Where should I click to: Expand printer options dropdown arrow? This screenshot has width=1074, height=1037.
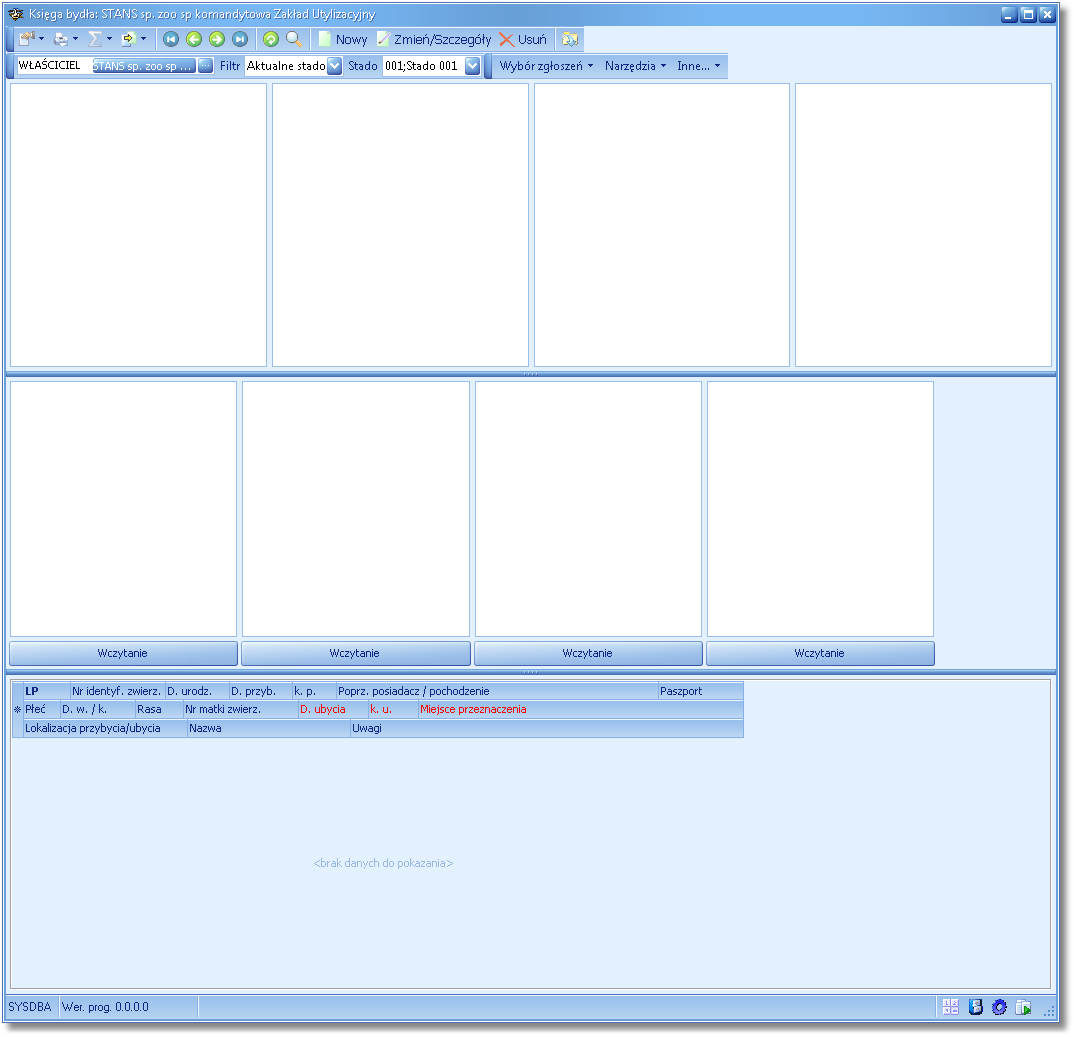[x=75, y=38]
